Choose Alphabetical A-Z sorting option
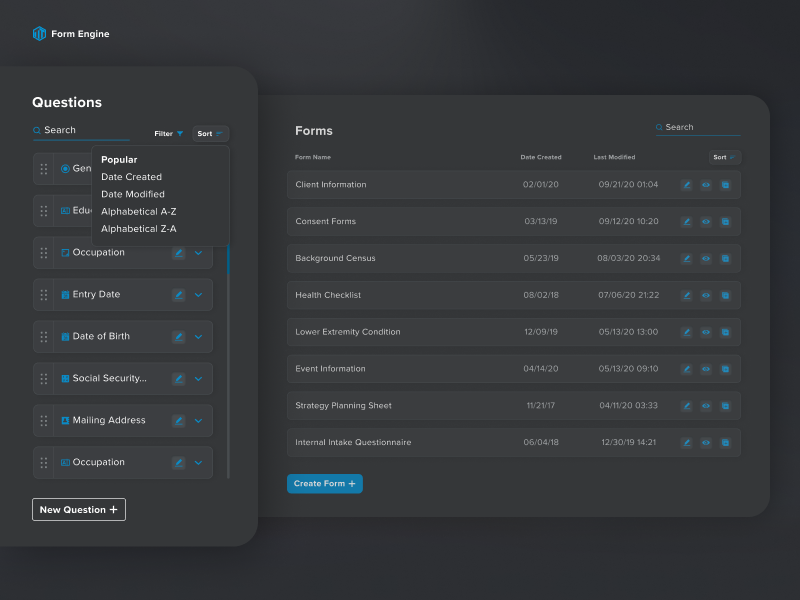 point(139,211)
